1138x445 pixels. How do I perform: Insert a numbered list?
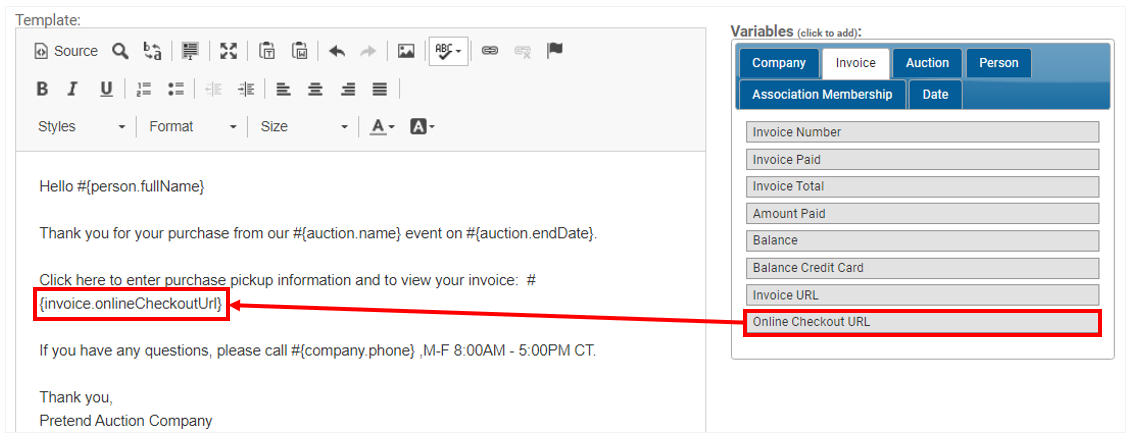[x=144, y=89]
